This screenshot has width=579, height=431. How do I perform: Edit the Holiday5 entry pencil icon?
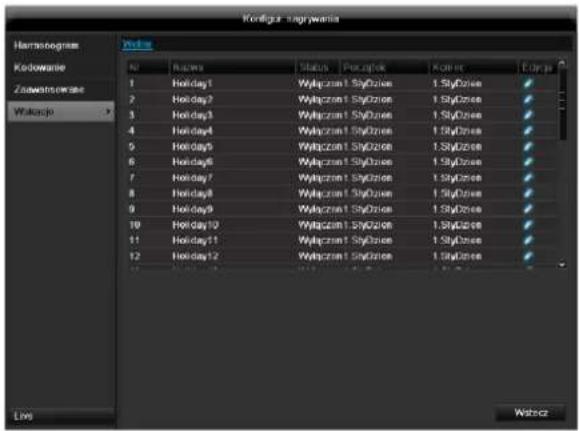528,147
